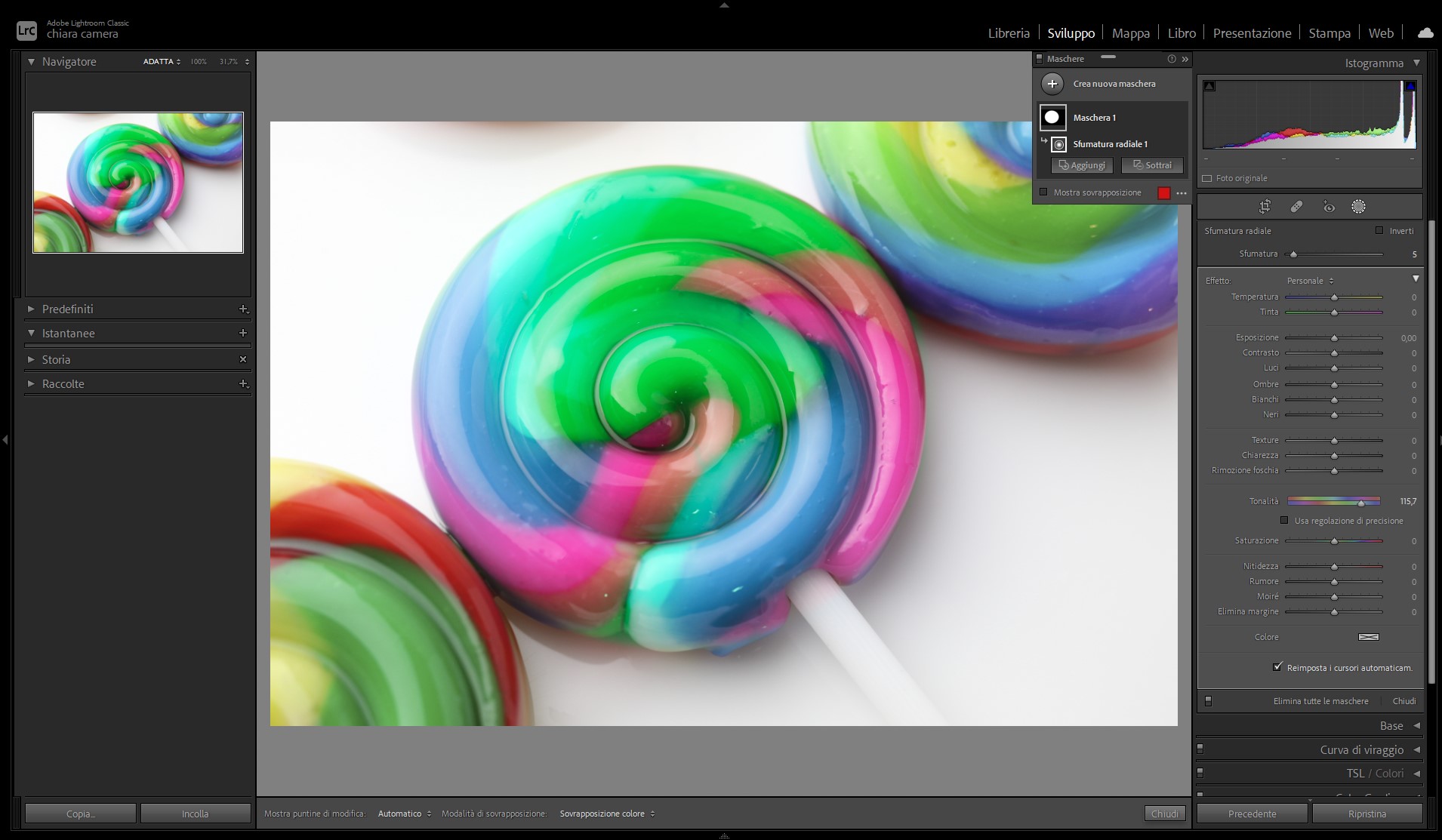
Task: Click Elimina tutte le maschere
Action: (1320, 701)
